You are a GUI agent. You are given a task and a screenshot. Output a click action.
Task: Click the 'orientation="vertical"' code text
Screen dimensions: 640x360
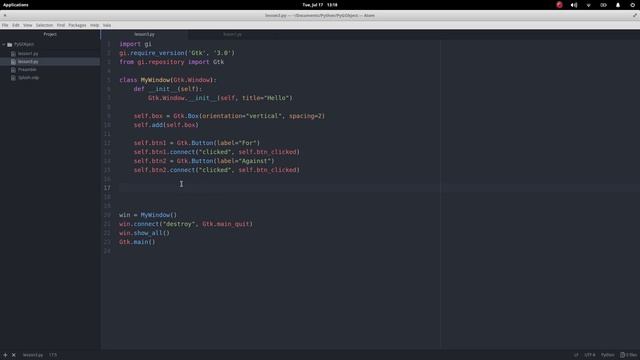242,116
